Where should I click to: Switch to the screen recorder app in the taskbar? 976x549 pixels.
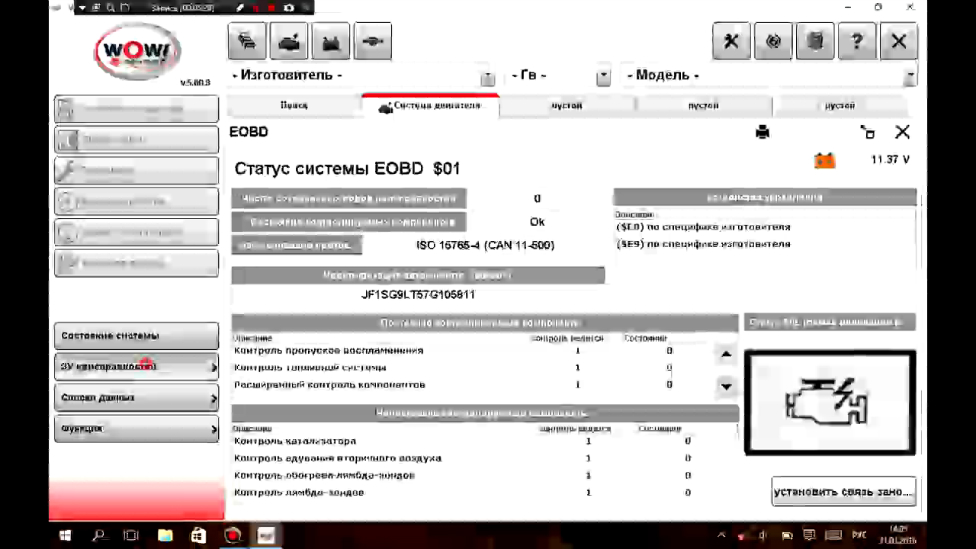point(233,535)
